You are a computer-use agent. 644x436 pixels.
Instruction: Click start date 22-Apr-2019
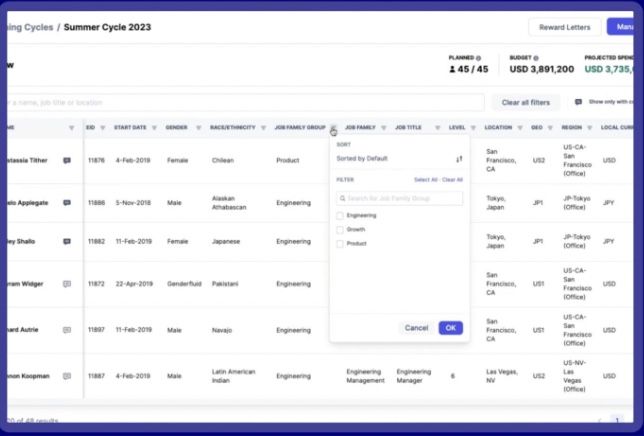[x=134, y=284]
